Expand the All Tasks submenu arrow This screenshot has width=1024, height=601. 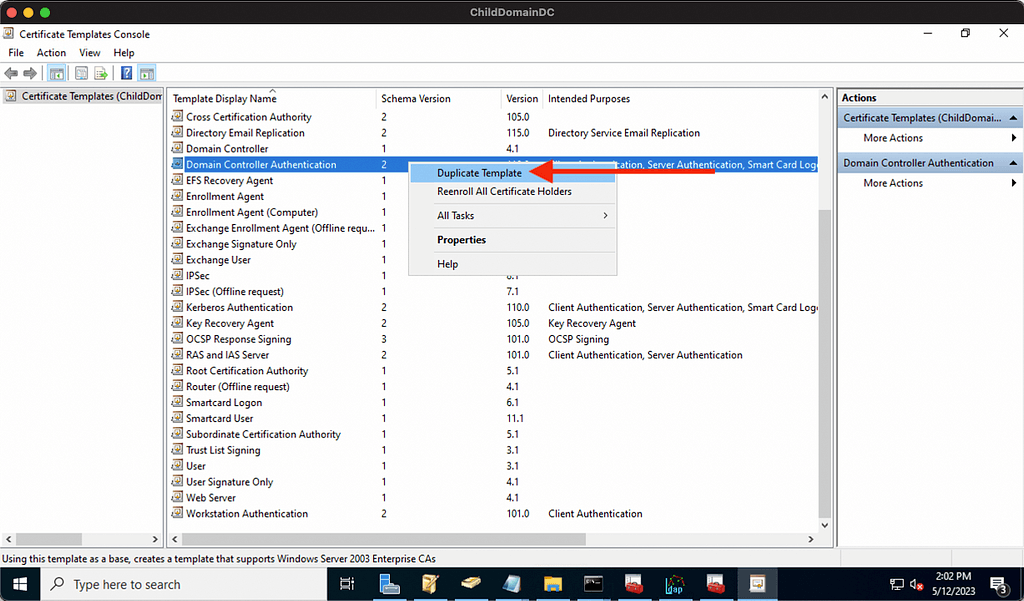[x=605, y=216]
